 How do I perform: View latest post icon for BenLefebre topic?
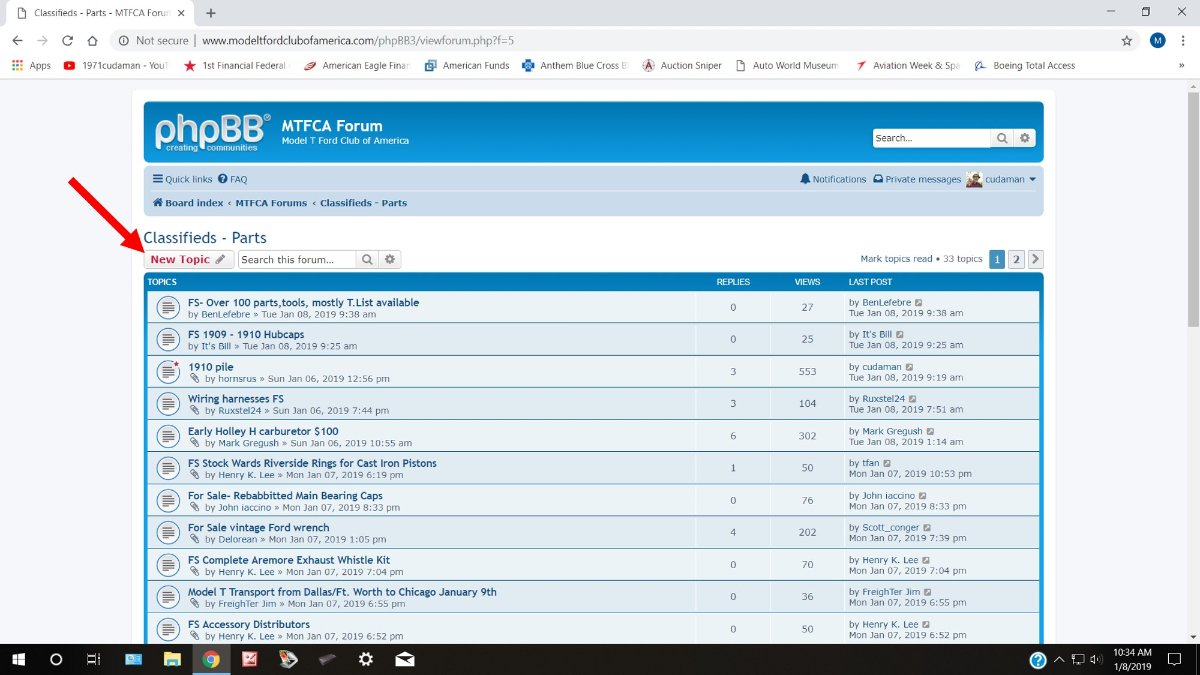(919, 303)
